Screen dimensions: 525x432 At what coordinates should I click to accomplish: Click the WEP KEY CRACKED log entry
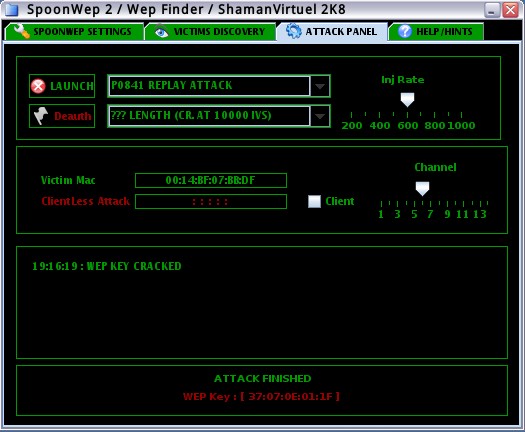pyautogui.click(x=107, y=266)
